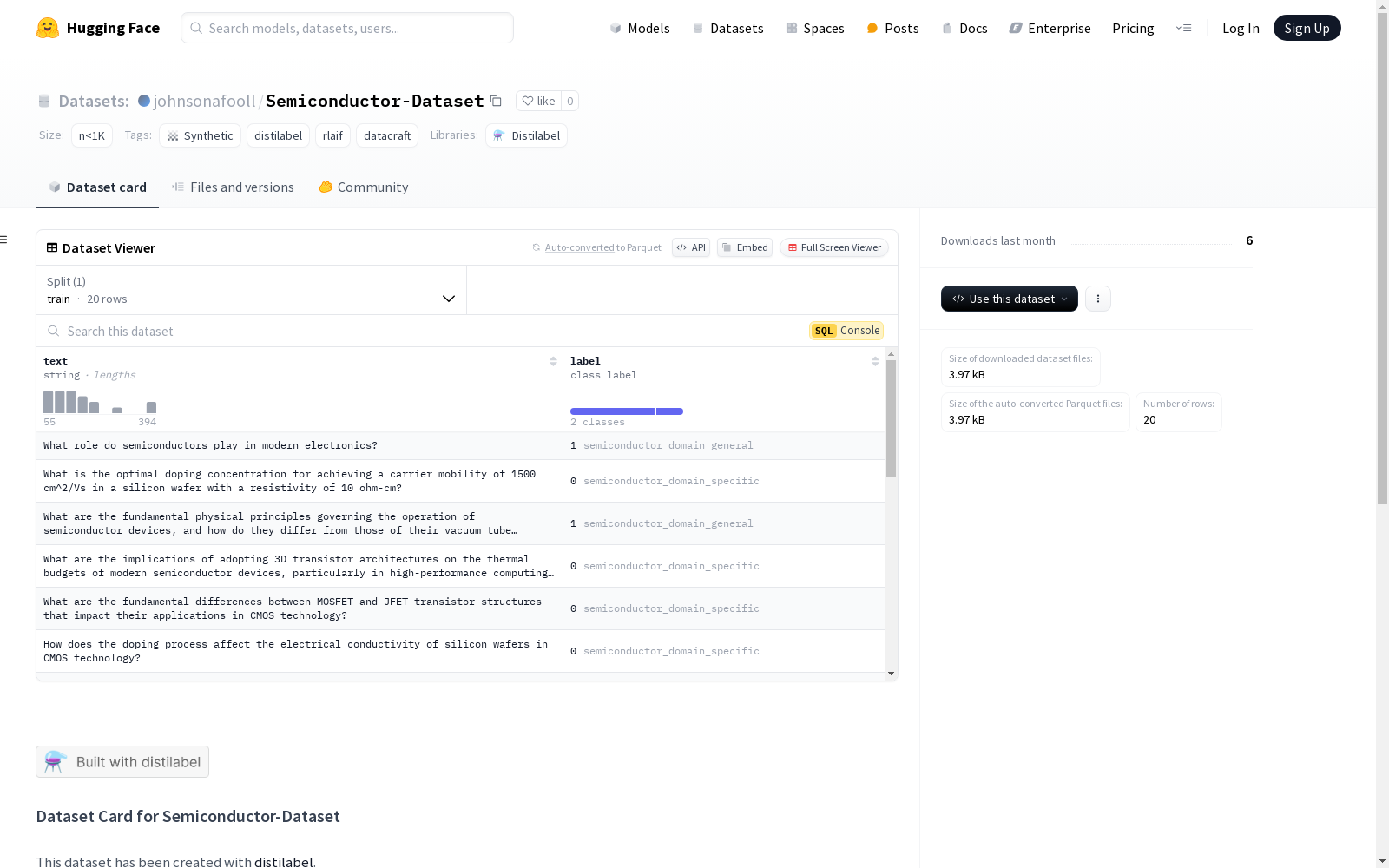Image resolution: width=1389 pixels, height=868 pixels.
Task: Click the Datasets breadcrumb icon
Action: point(44,101)
